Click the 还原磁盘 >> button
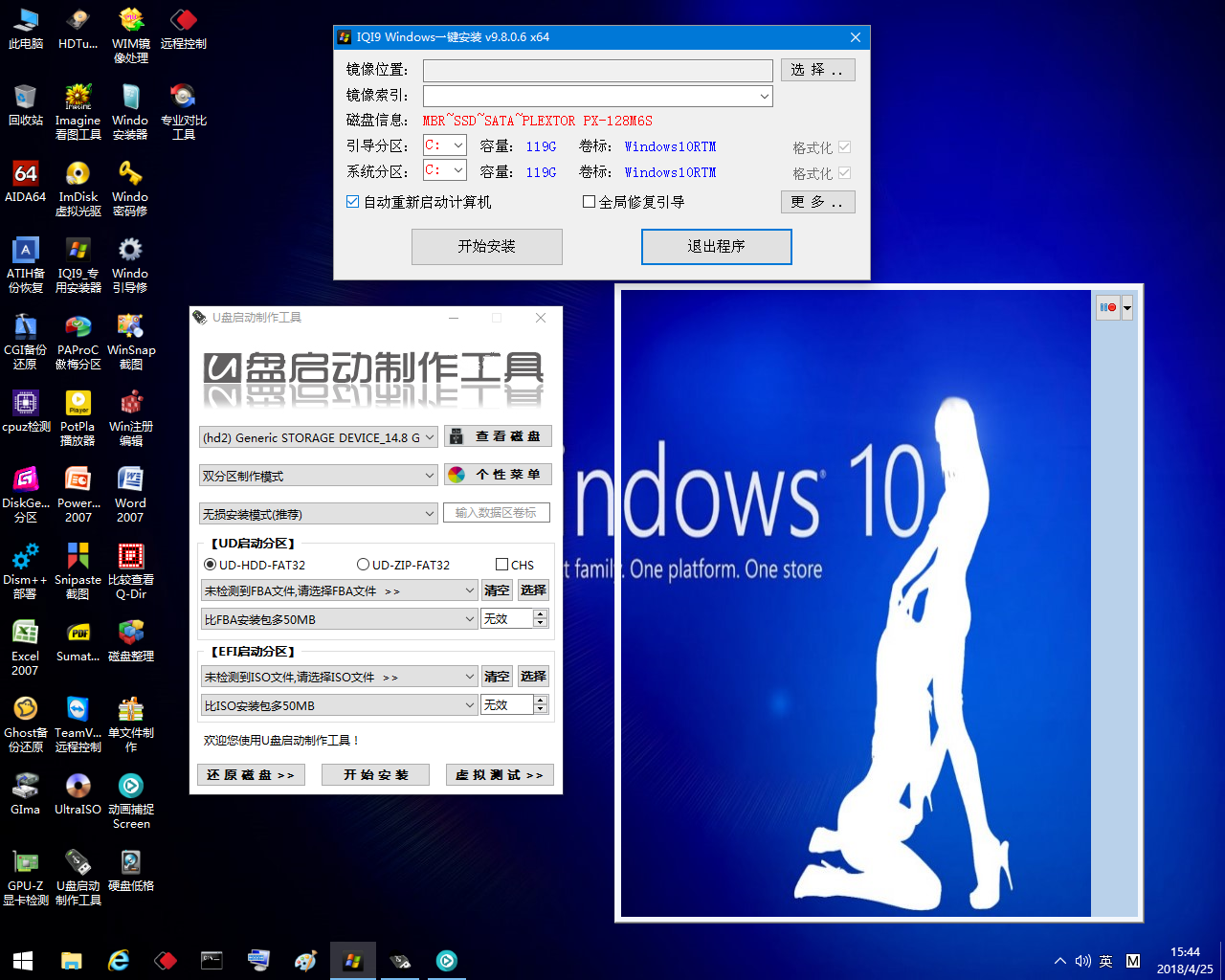Viewport: 1225px width, 980px height. click(251, 774)
